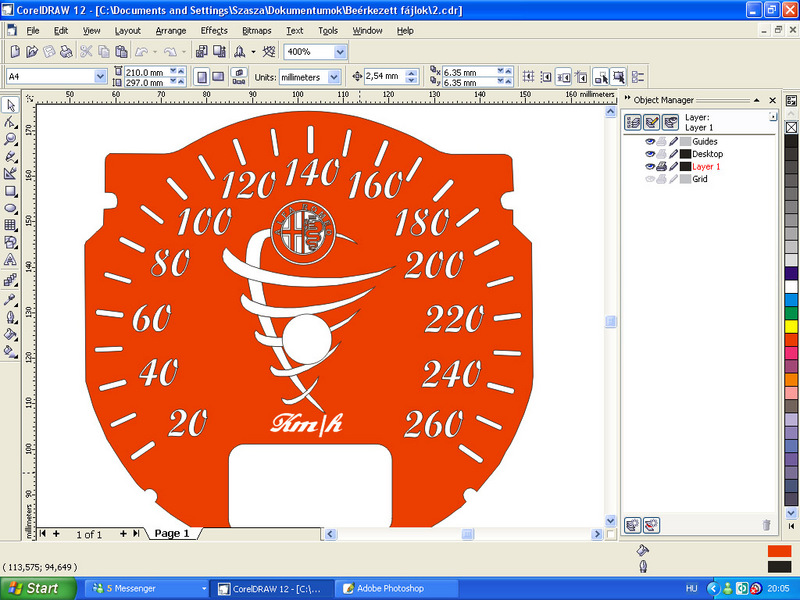800x600 pixels.
Task: Open the A4 paper size dropdown
Action: tap(100, 77)
